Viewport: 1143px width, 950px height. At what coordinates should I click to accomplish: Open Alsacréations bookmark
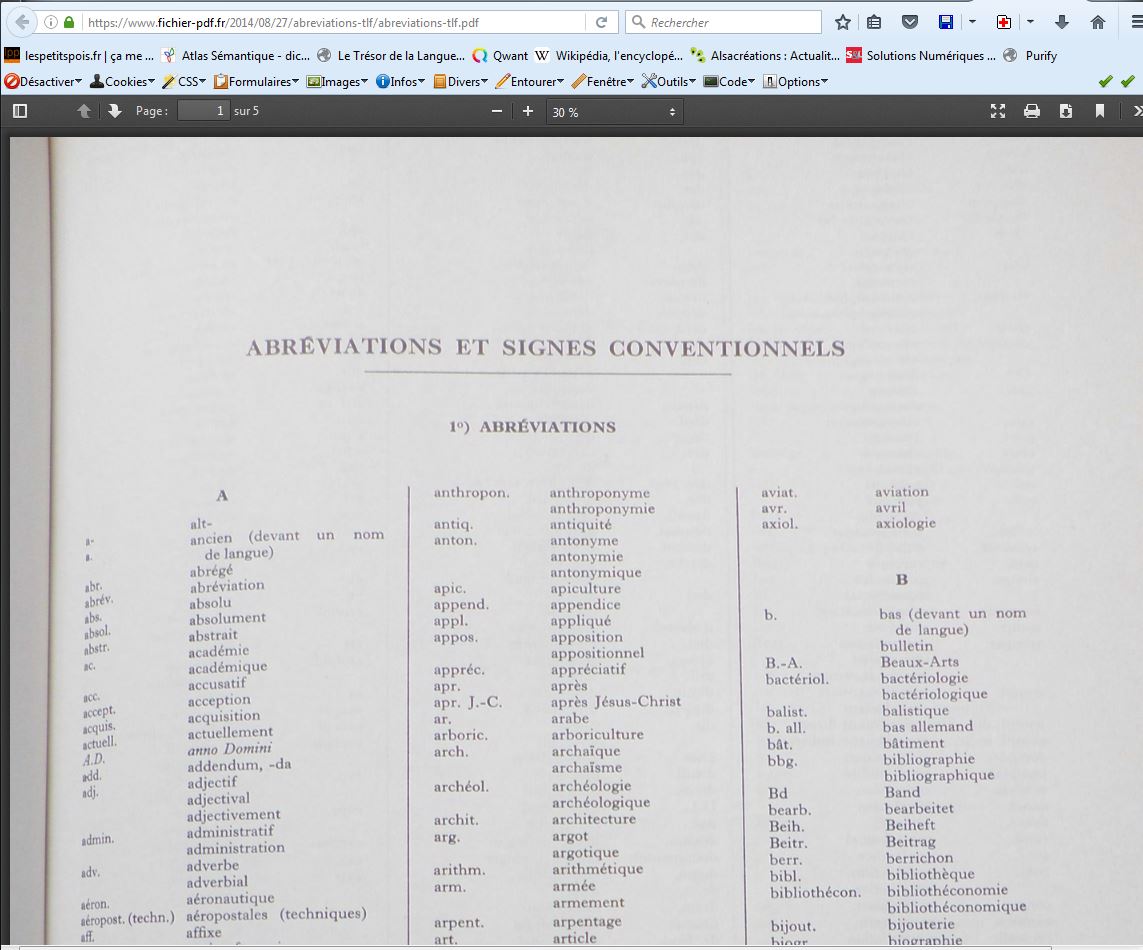[x=765, y=55]
